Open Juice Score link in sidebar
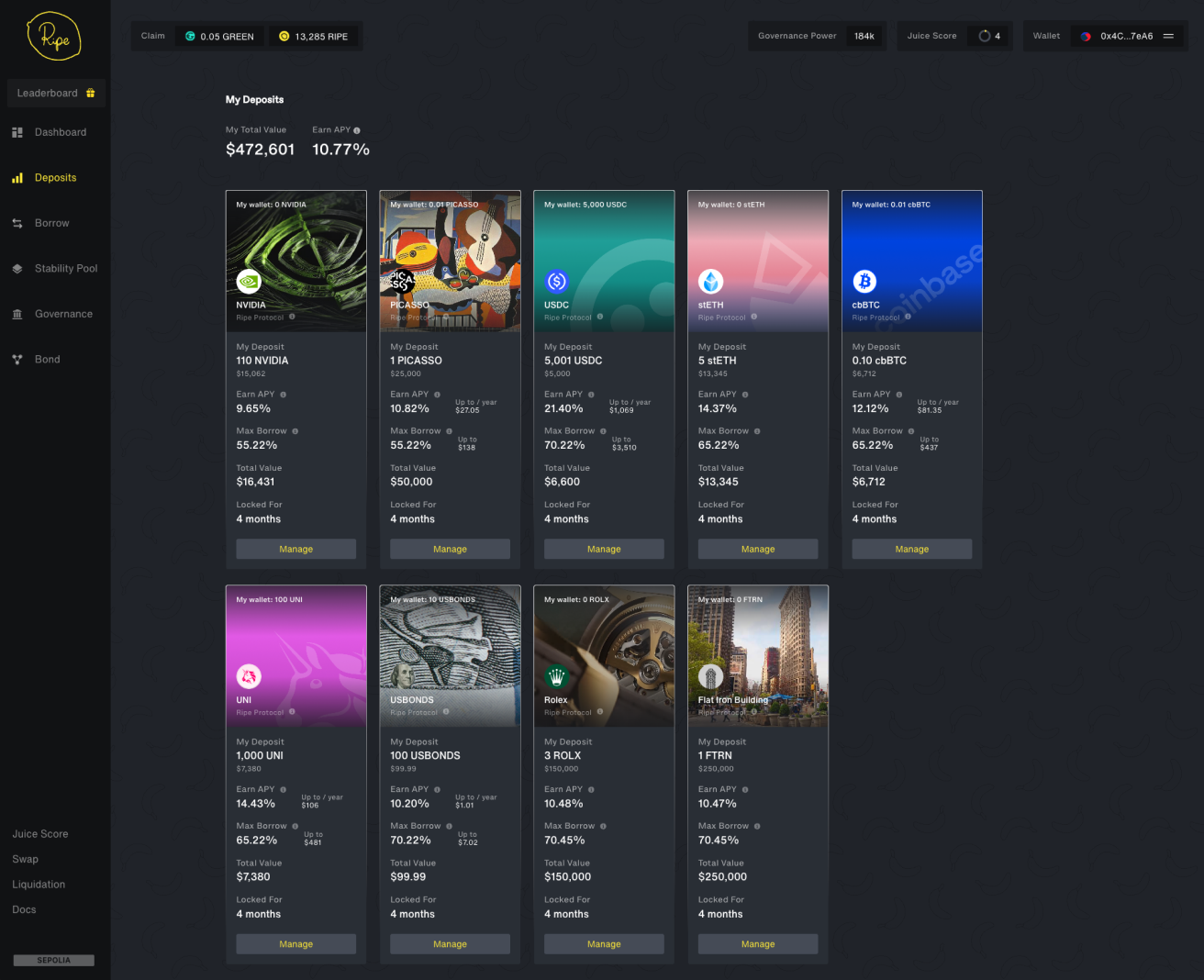This screenshot has height=980, width=1204. [40, 834]
